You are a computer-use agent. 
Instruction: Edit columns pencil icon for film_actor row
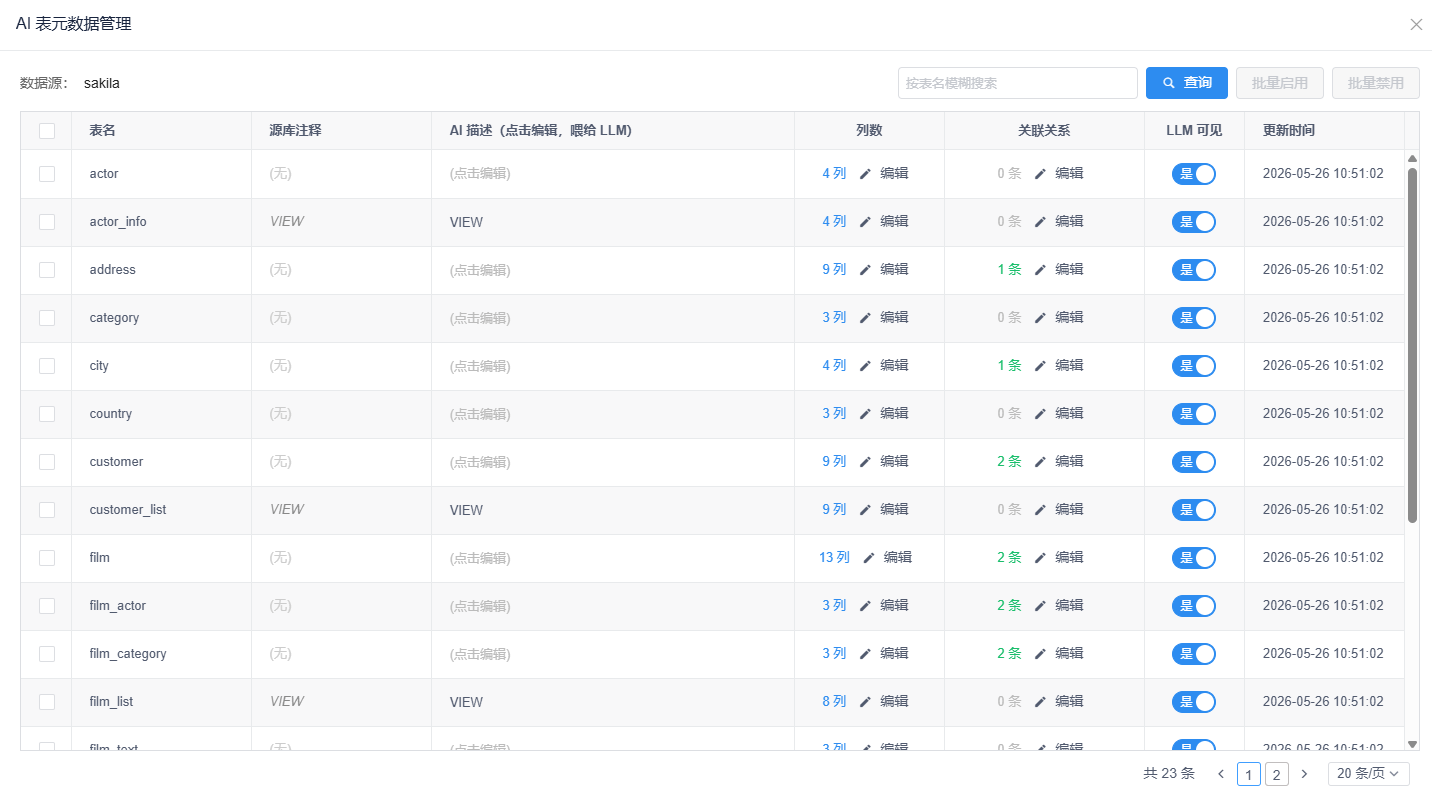pos(865,606)
